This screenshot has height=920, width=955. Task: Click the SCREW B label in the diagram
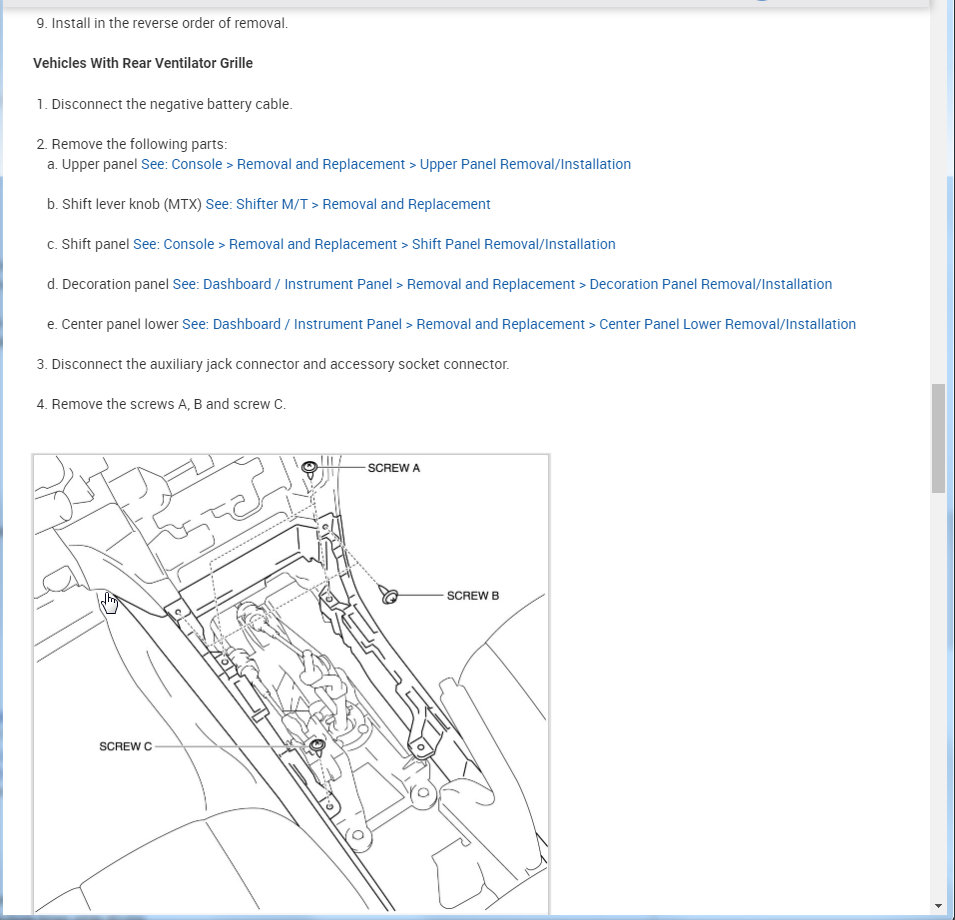point(473,596)
